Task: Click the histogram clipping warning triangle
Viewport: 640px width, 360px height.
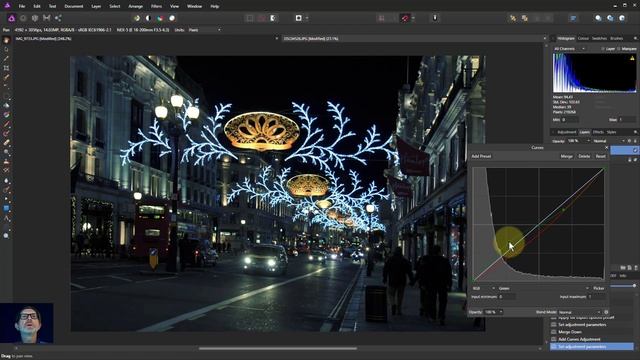Action: 632,58
